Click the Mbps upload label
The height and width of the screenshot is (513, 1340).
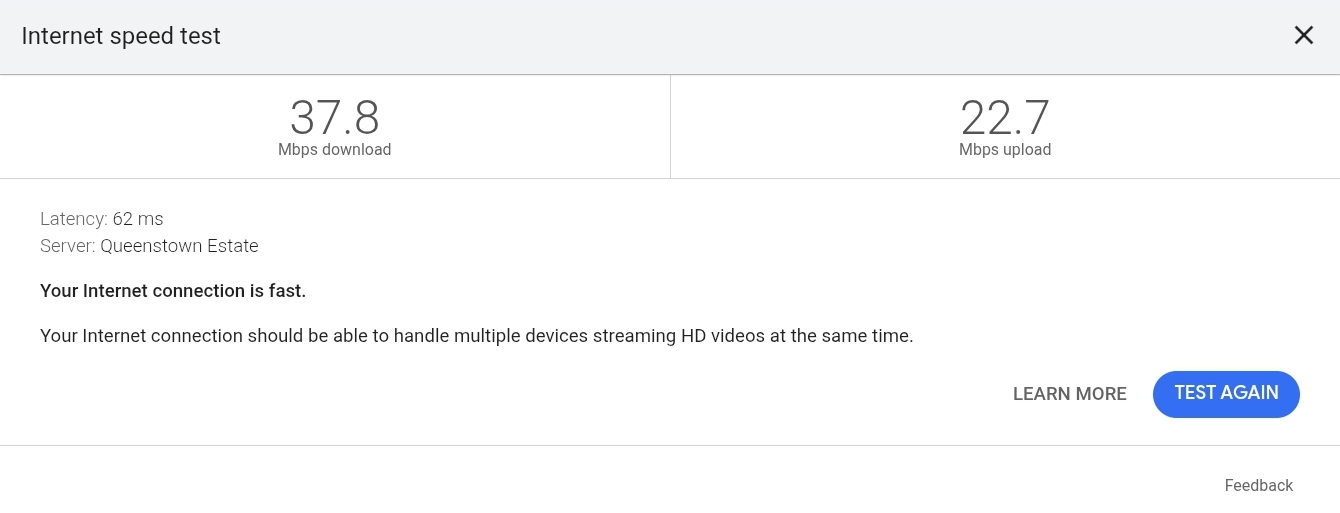(1005, 150)
